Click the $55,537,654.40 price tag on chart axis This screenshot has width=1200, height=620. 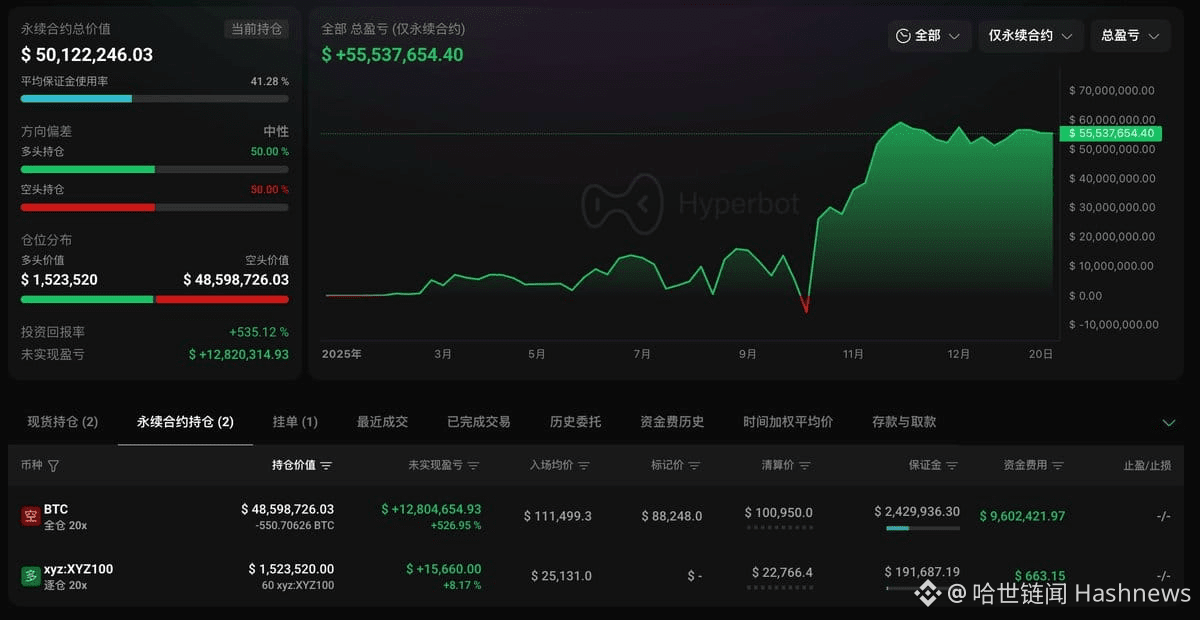[1110, 133]
